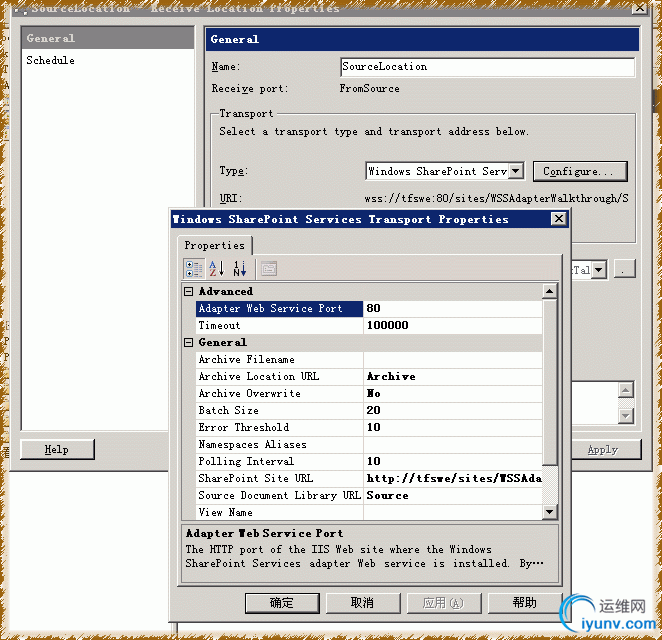This screenshot has width=662, height=640.
Task: Select the Archive Location URL property
Action: (x=369, y=377)
